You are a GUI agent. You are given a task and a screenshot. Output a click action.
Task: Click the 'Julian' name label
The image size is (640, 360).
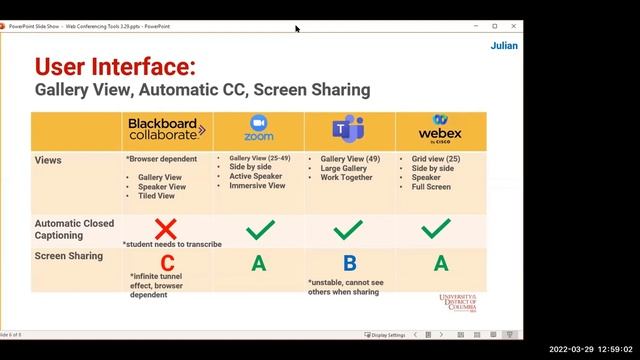pos(504,46)
